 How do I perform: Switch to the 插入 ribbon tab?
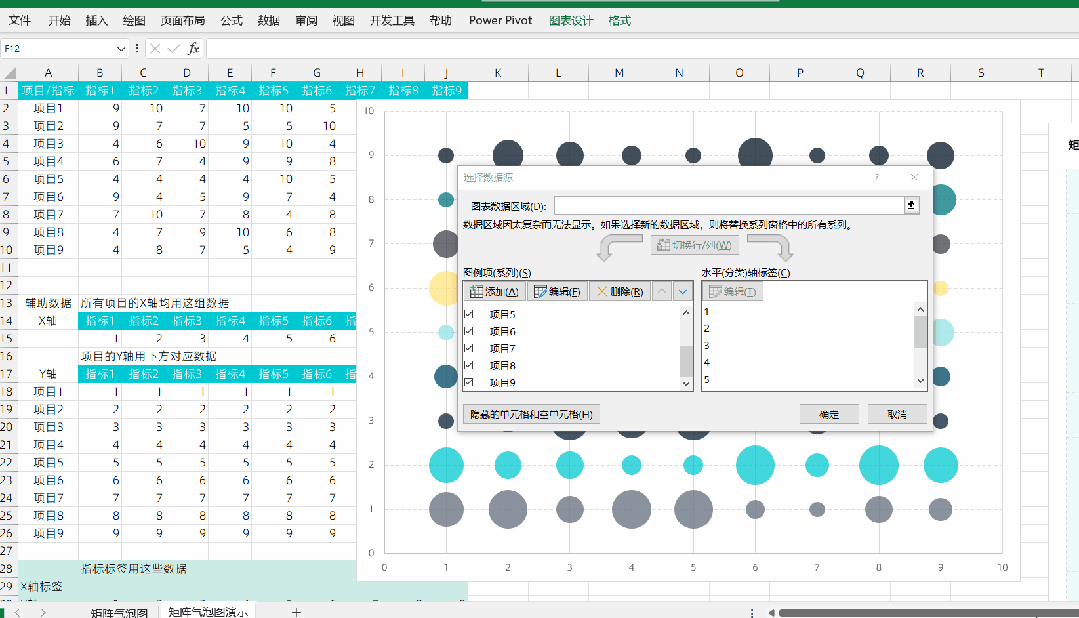[x=96, y=20]
